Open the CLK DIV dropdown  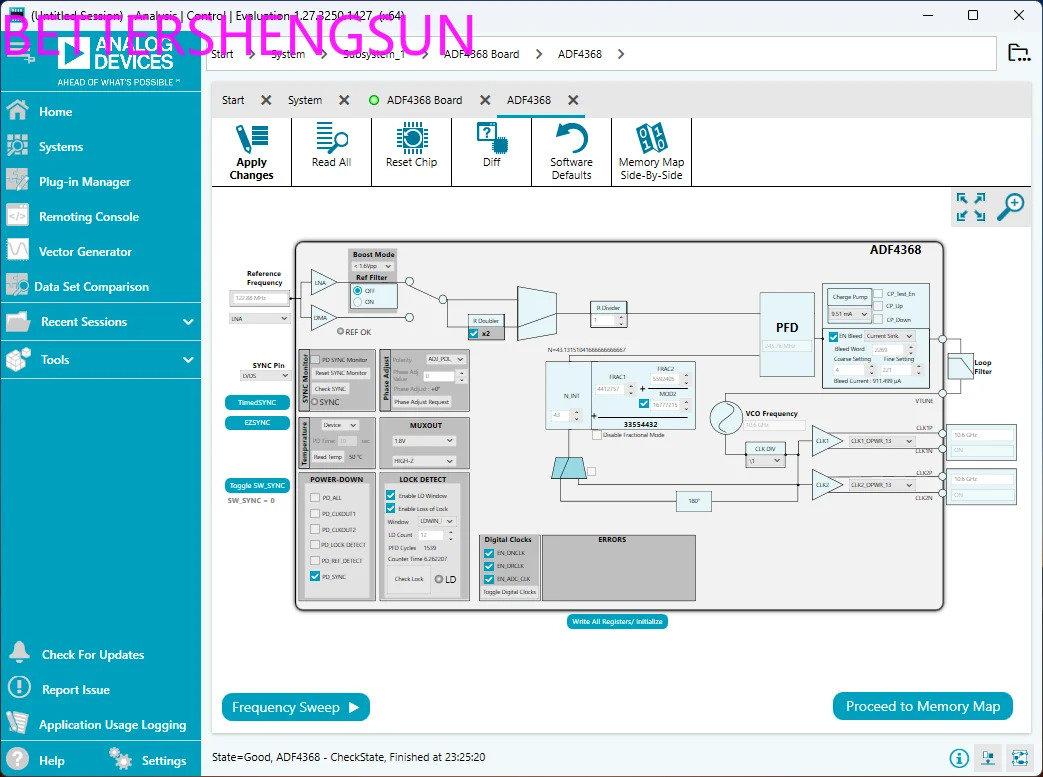765,460
